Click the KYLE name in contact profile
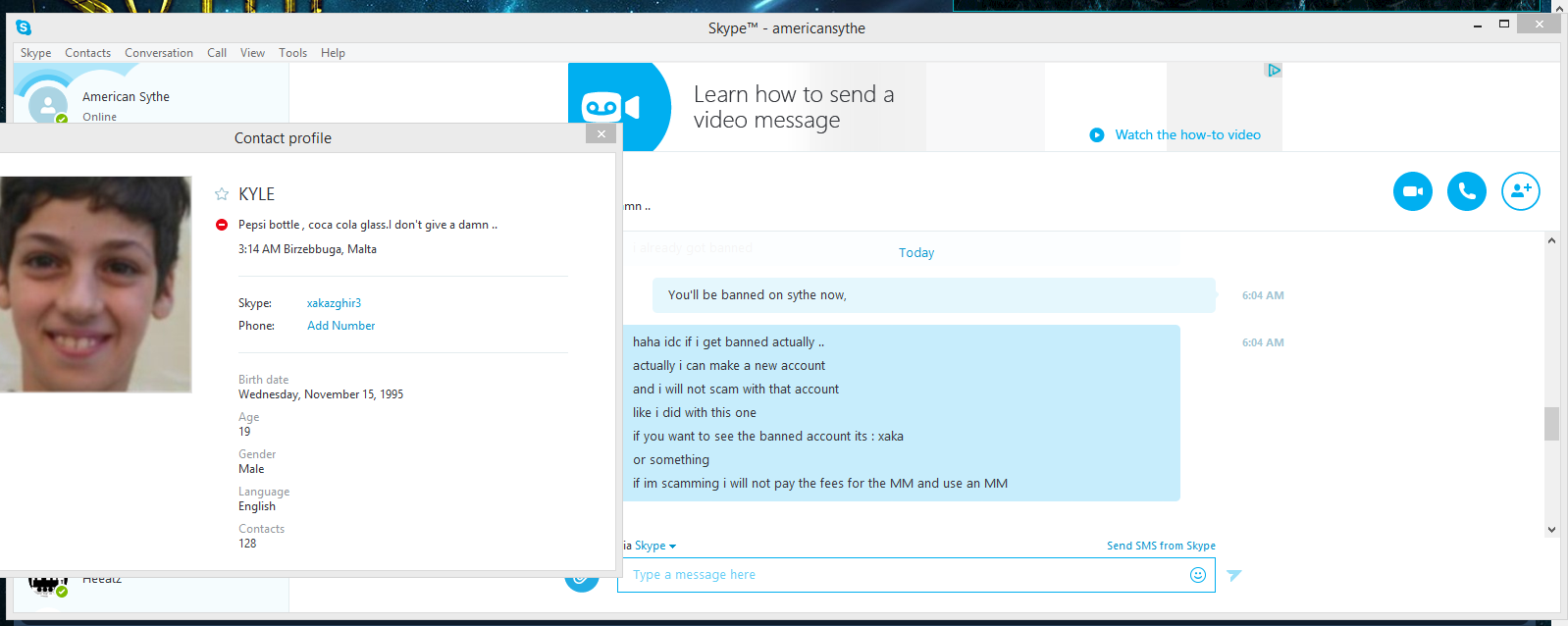The image size is (1568, 626). pyautogui.click(x=256, y=194)
